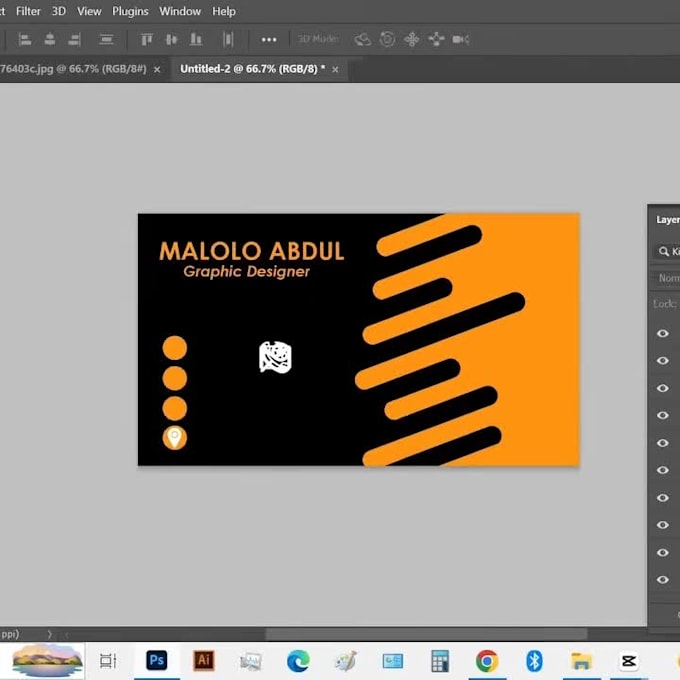Click the Graphic Designer text on canvas
The width and height of the screenshot is (680, 680).
246,272
